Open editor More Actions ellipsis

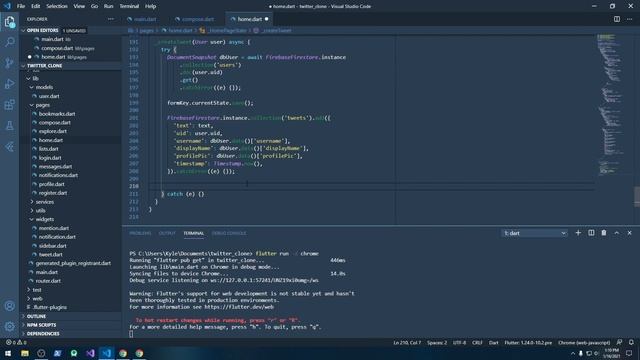(629, 19)
